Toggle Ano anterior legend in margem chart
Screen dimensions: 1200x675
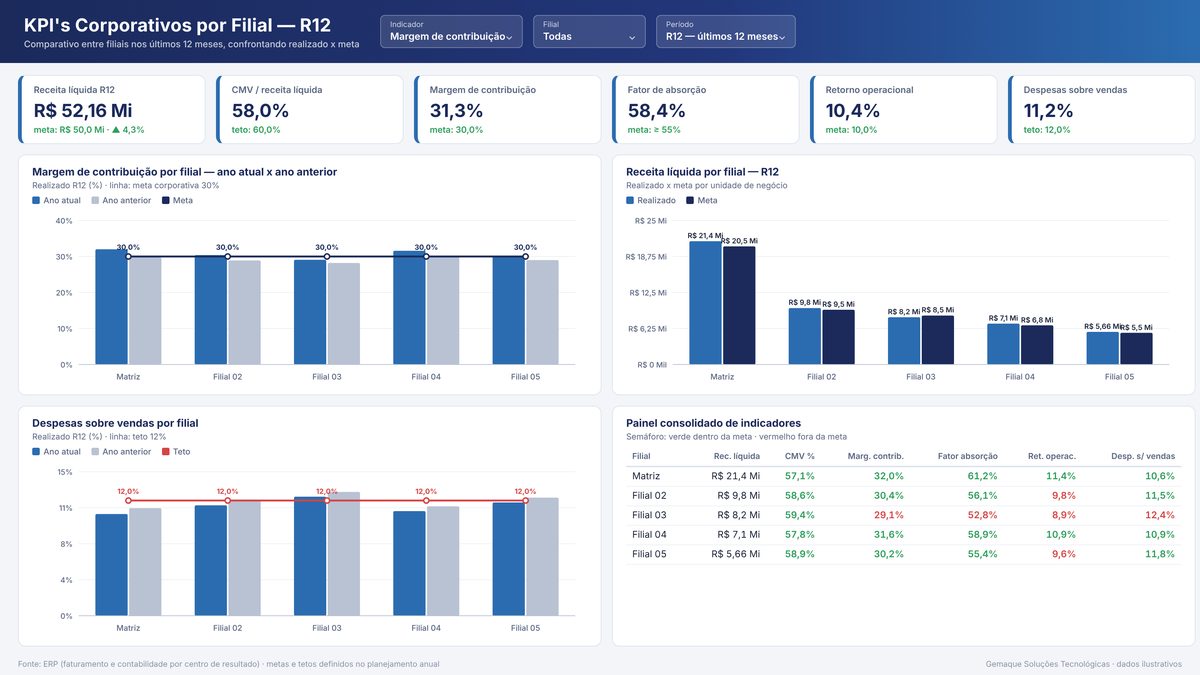tap(121, 200)
